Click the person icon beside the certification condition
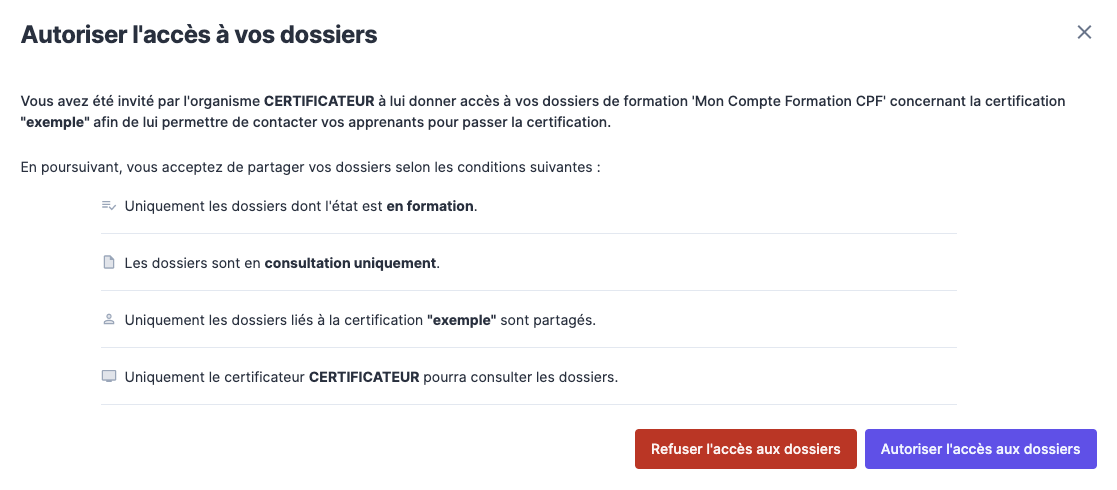The width and height of the screenshot is (1117, 490). pos(109,320)
